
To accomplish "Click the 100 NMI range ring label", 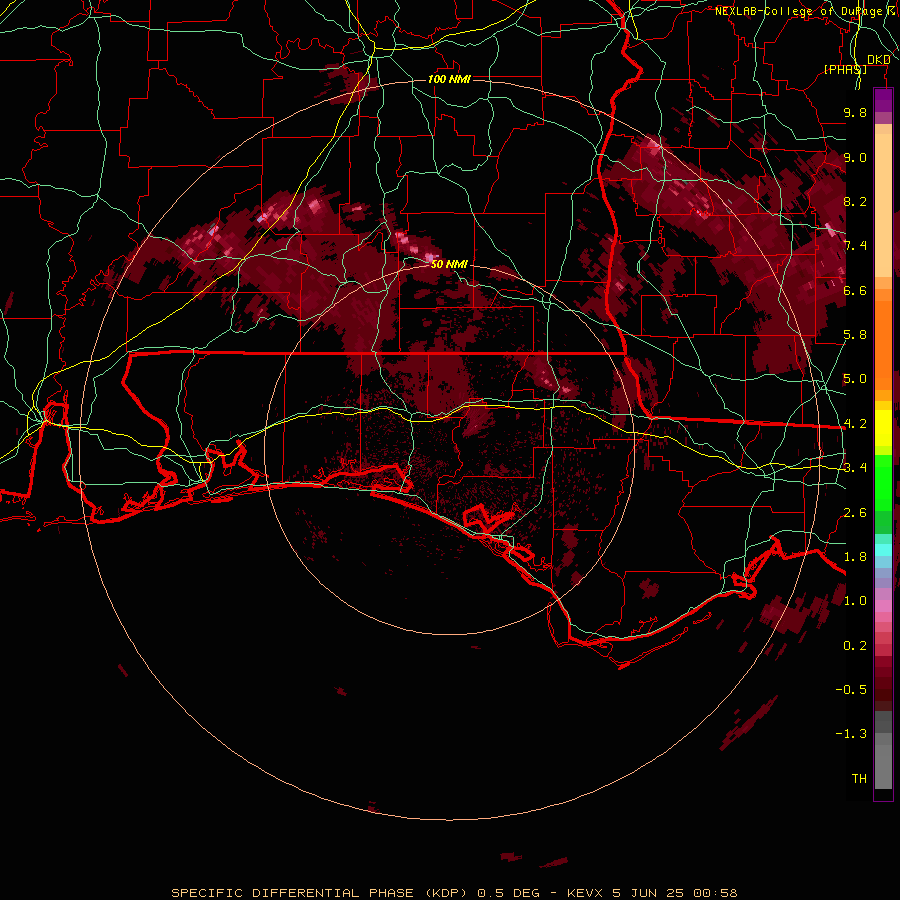I will point(449,79).
